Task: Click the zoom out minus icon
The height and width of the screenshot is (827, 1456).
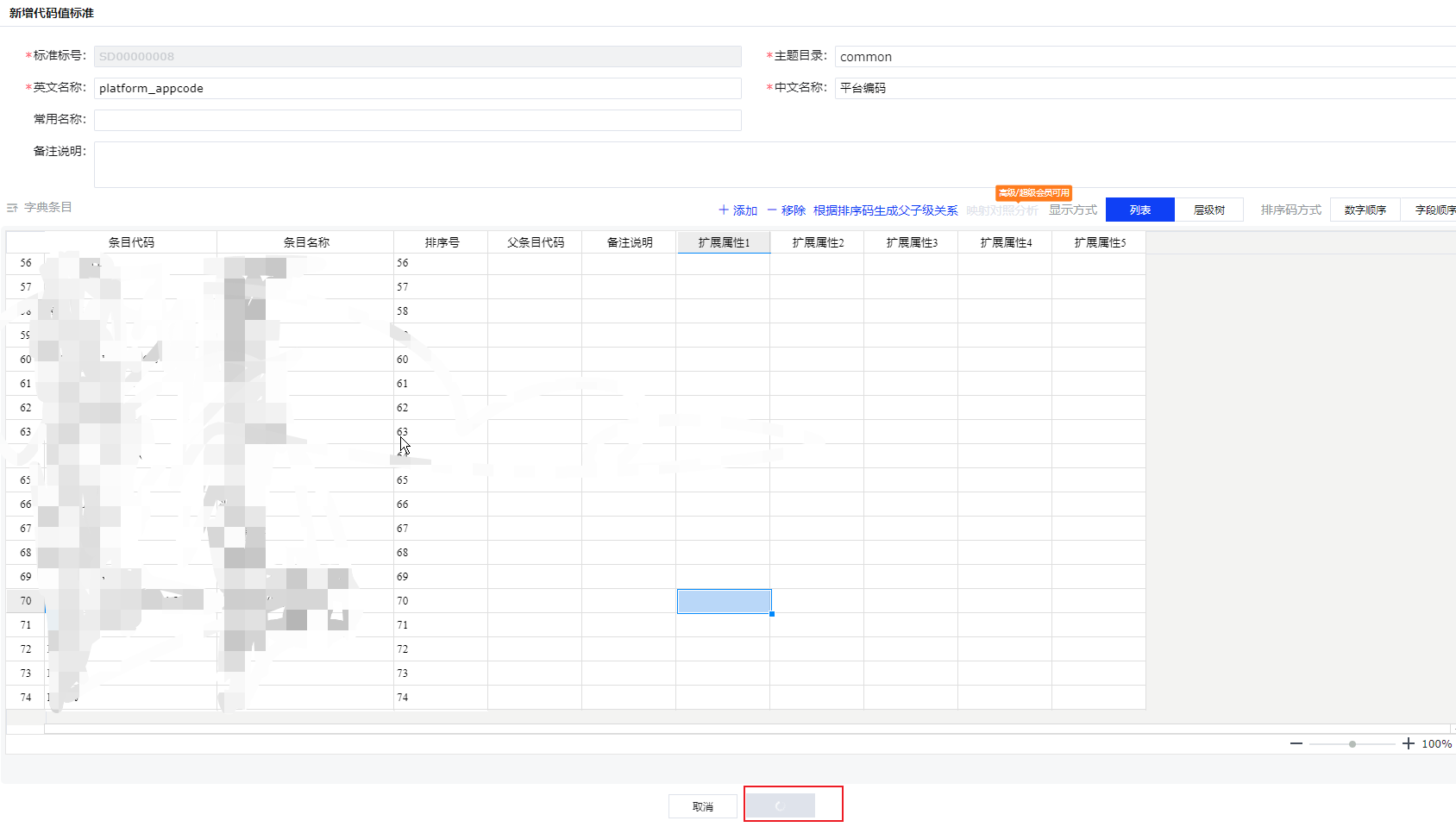Action: [x=1296, y=743]
